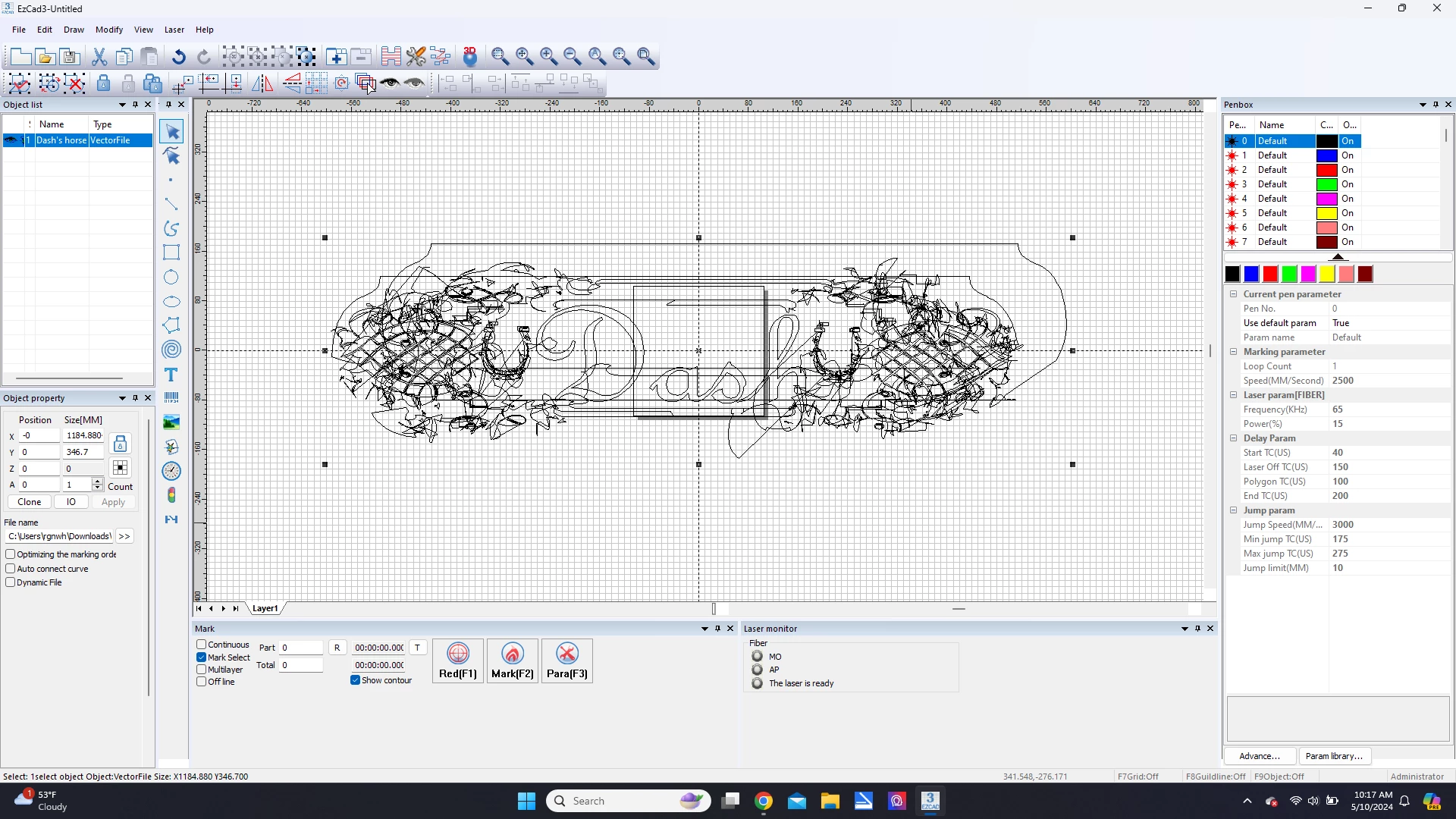
Task: Select the Rectangle drawing tool
Action: pos(171,253)
